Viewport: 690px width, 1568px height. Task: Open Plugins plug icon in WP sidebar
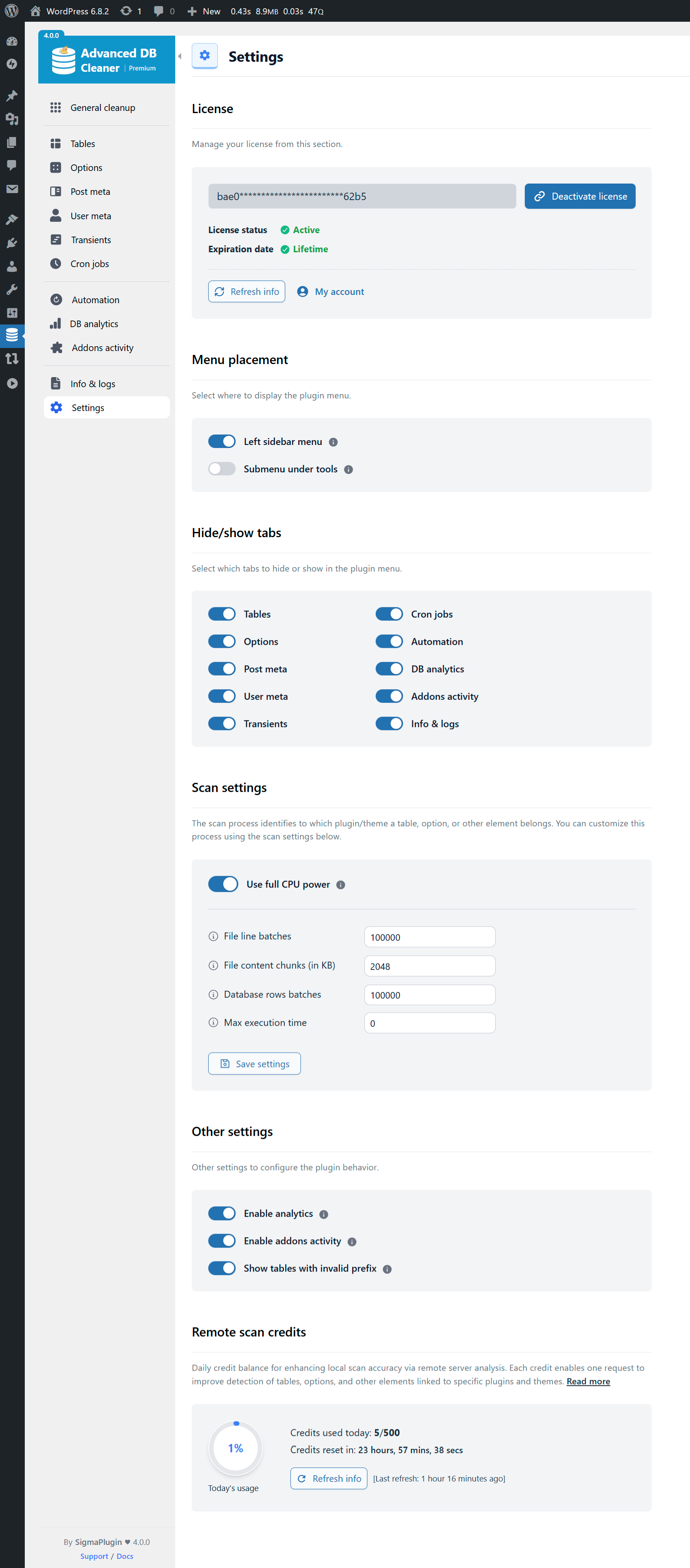(12, 243)
